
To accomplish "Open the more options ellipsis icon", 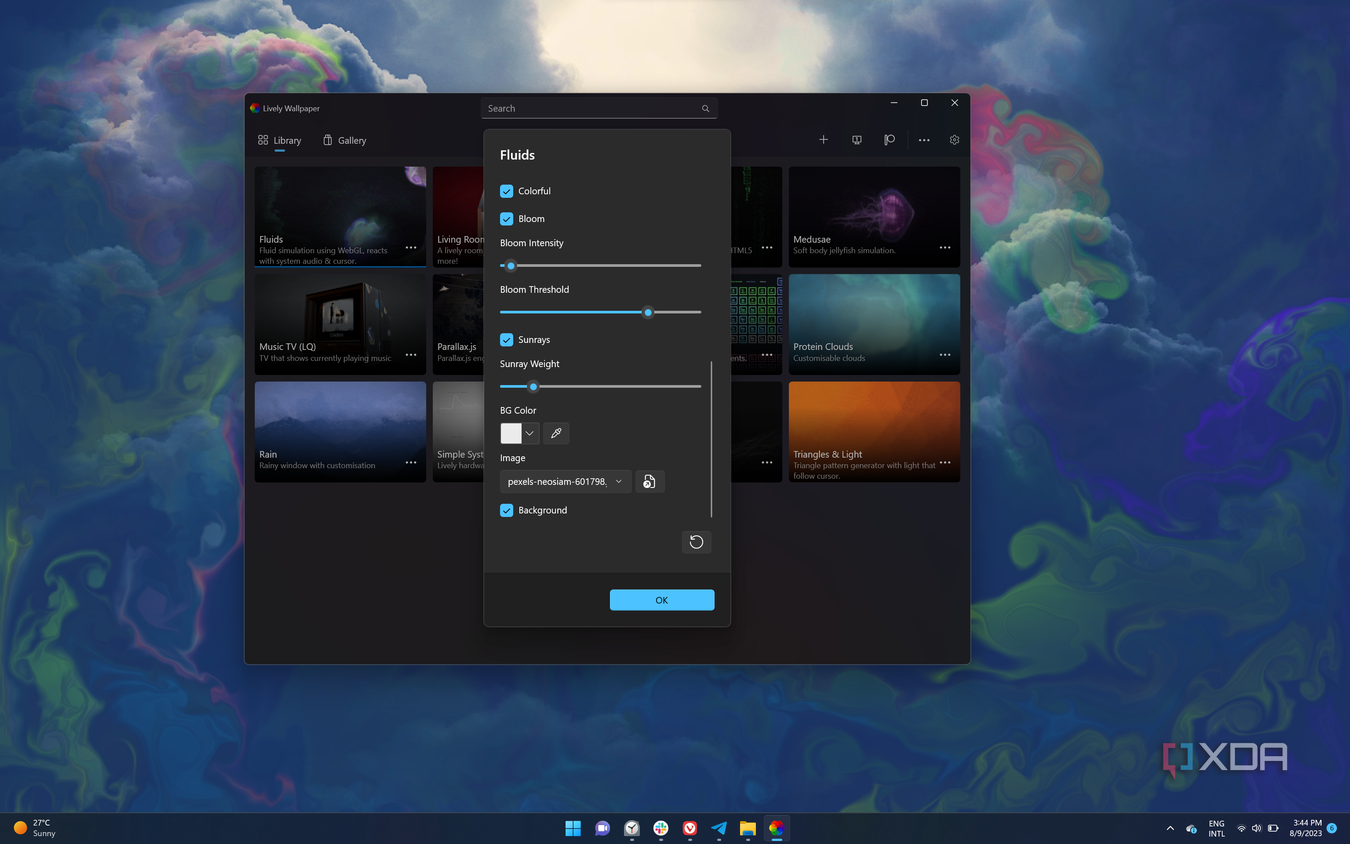I will click(x=923, y=140).
